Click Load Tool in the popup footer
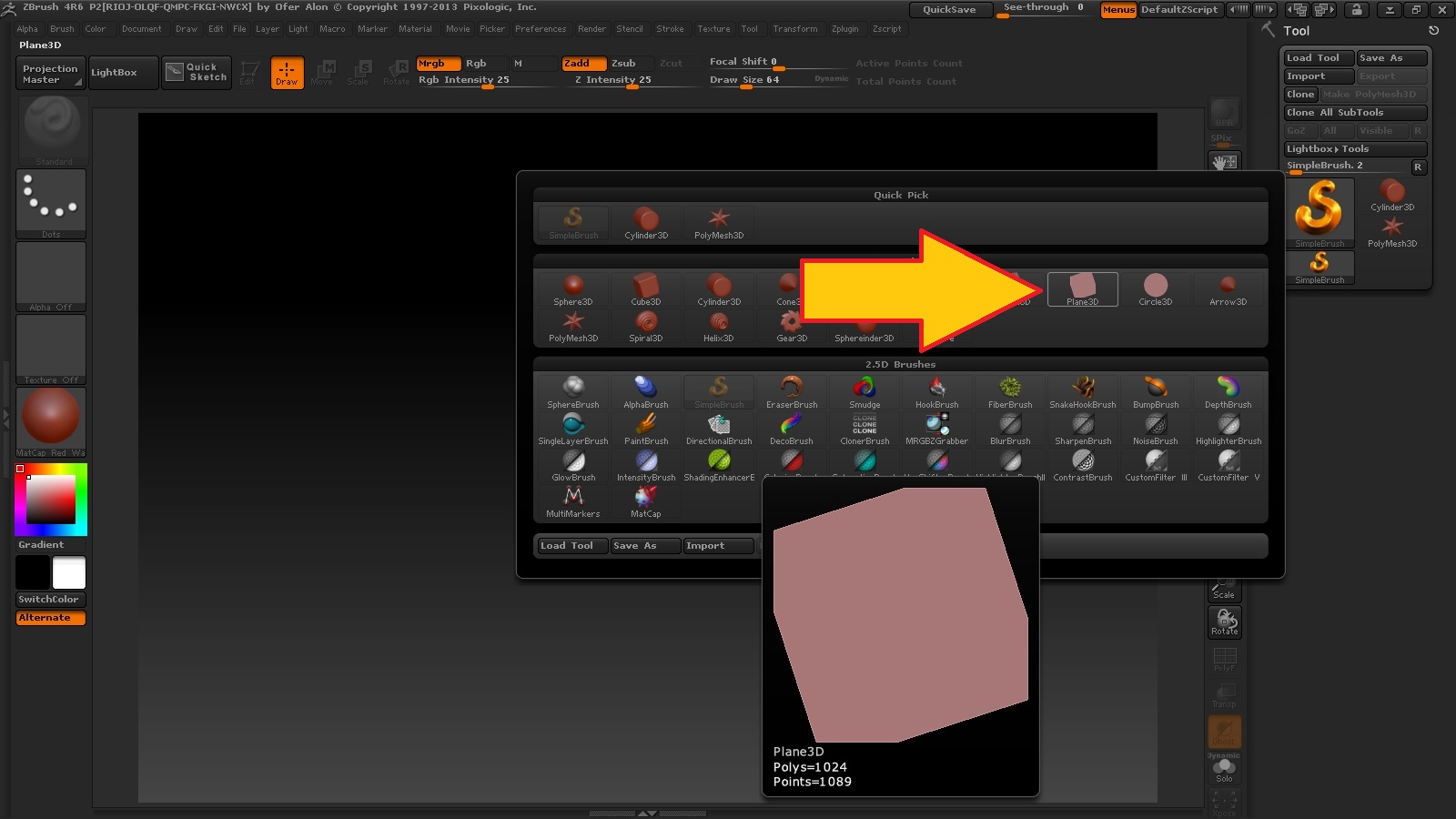 pos(571,546)
